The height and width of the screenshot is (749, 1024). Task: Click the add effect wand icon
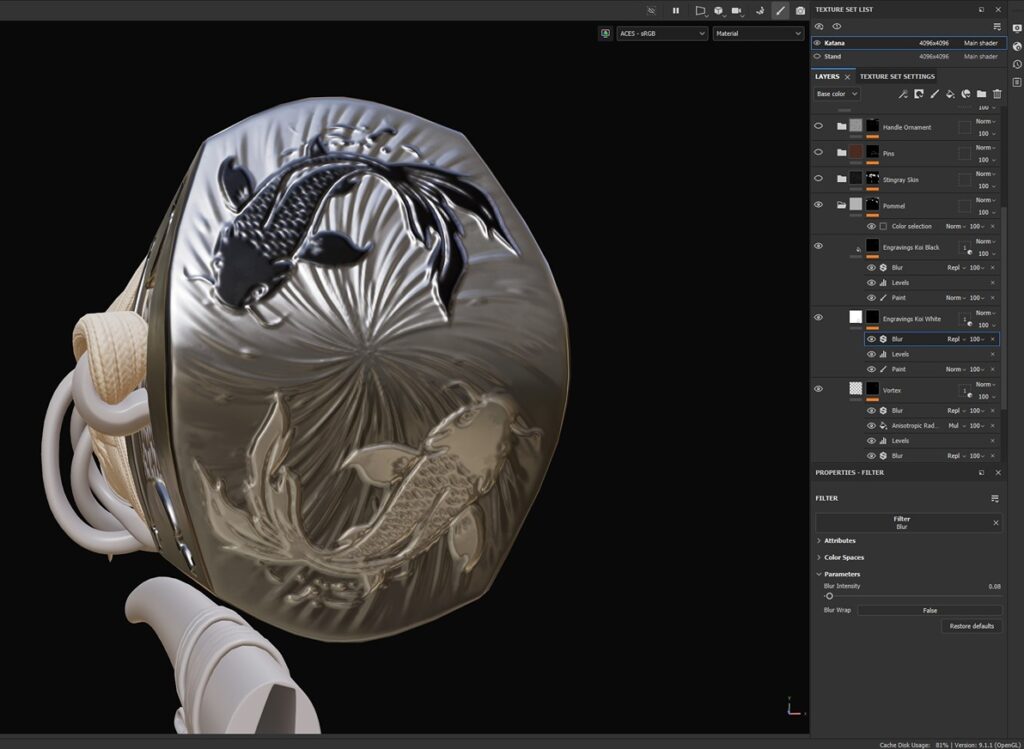coord(902,94)
